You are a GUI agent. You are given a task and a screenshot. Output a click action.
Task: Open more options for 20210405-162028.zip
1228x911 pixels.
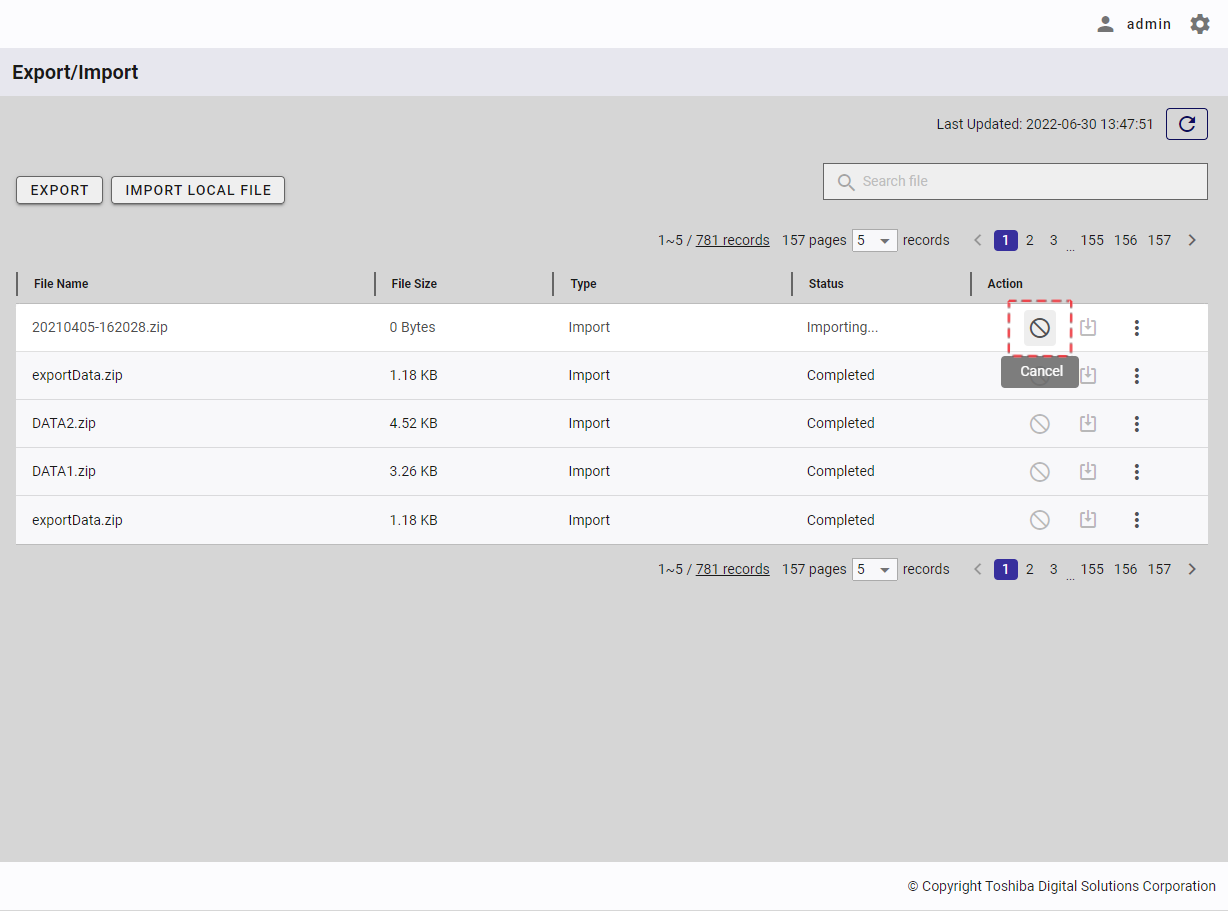[1136, 328]
